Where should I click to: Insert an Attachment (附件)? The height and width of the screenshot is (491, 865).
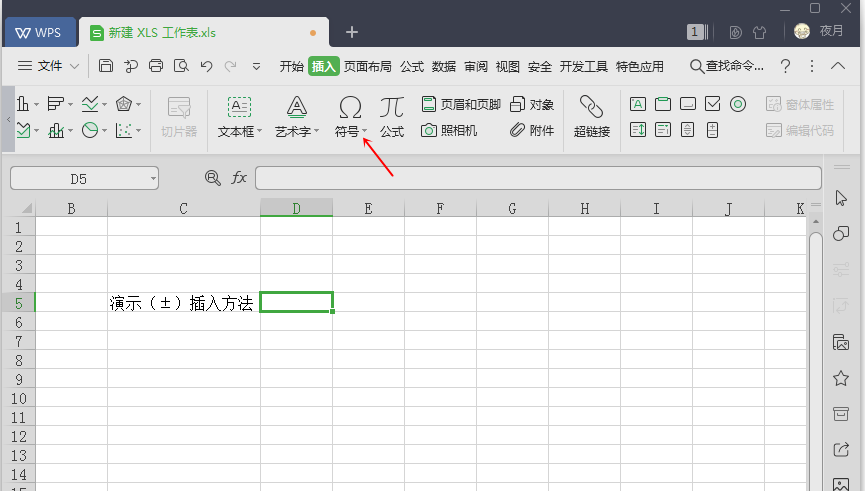532,131
